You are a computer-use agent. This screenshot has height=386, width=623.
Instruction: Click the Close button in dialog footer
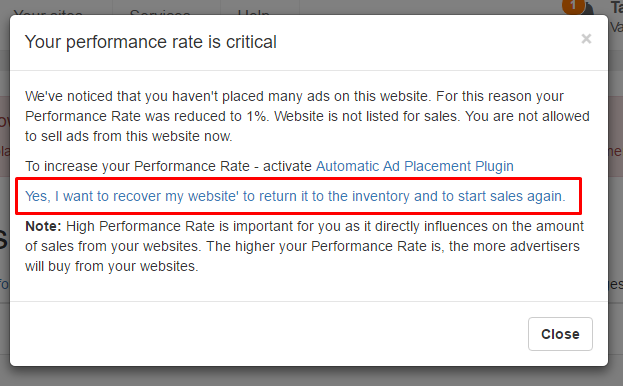[560, 334]
